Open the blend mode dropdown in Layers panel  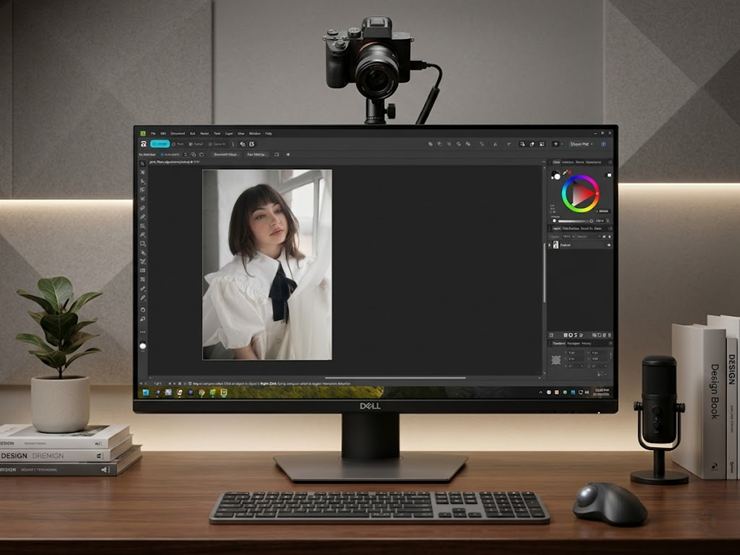(x=583, y=236)
